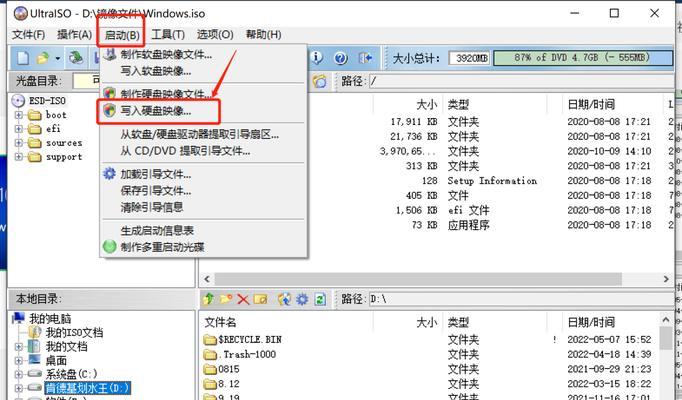Click the red X delete icon

243,299
